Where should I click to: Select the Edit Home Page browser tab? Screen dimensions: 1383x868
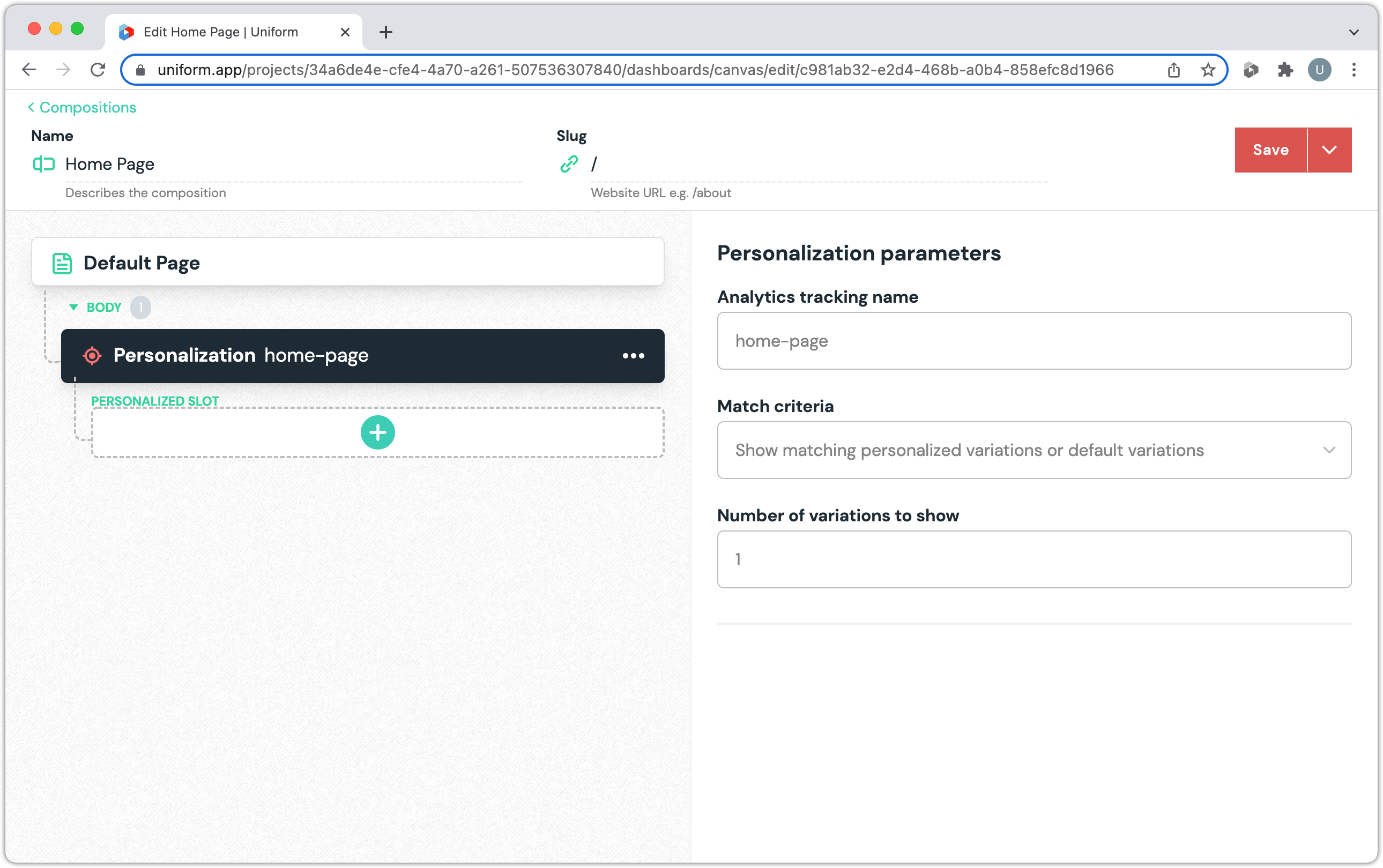click(x=221, y=32)
